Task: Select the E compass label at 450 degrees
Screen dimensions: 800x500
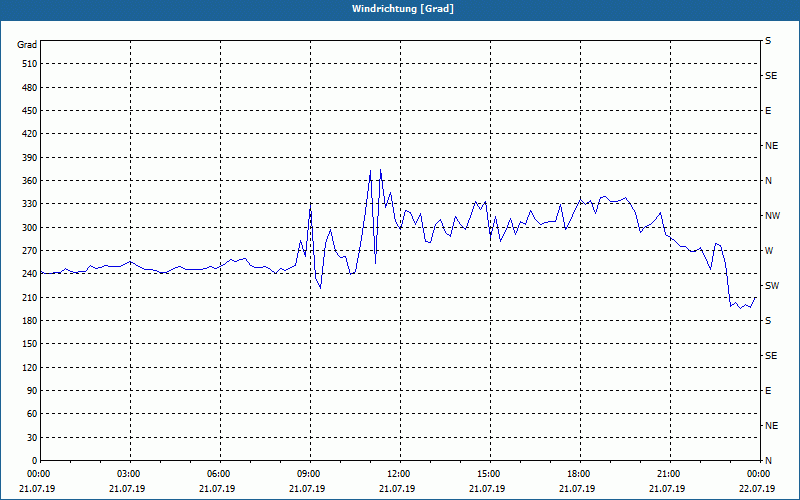Action: pos(768,111)
